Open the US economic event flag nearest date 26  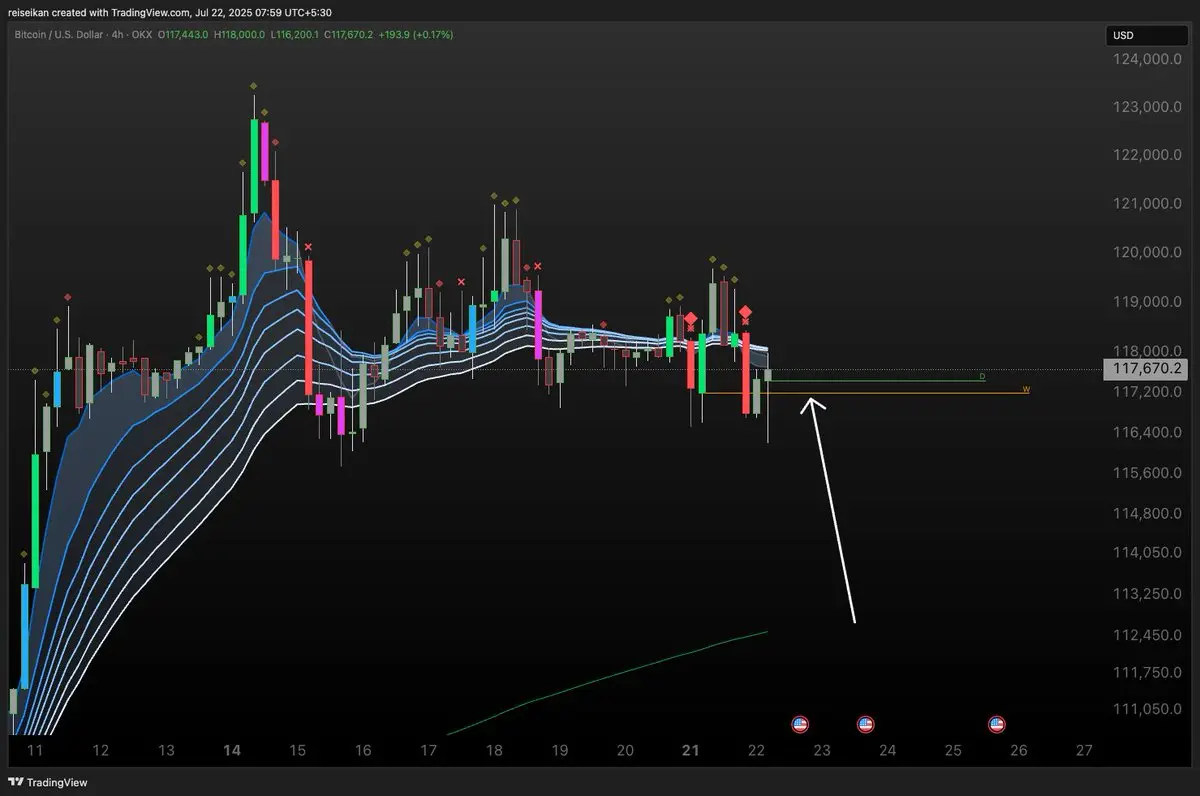click(x=996, y=723)
